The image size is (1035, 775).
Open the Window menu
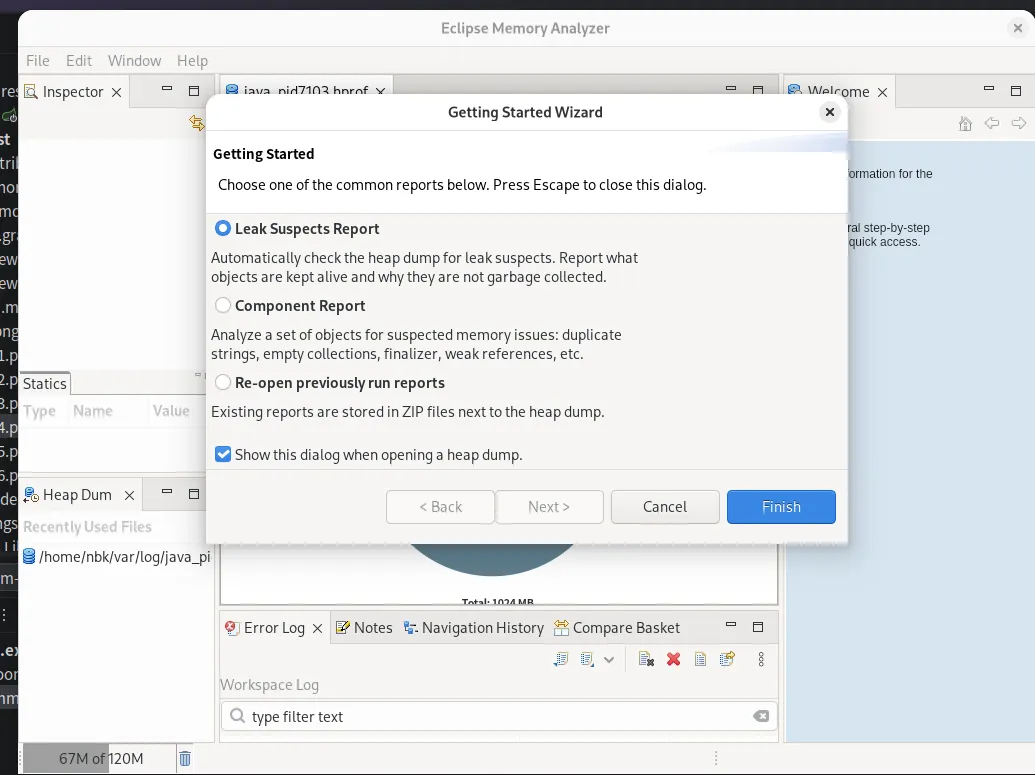click(x=134, y=61)
